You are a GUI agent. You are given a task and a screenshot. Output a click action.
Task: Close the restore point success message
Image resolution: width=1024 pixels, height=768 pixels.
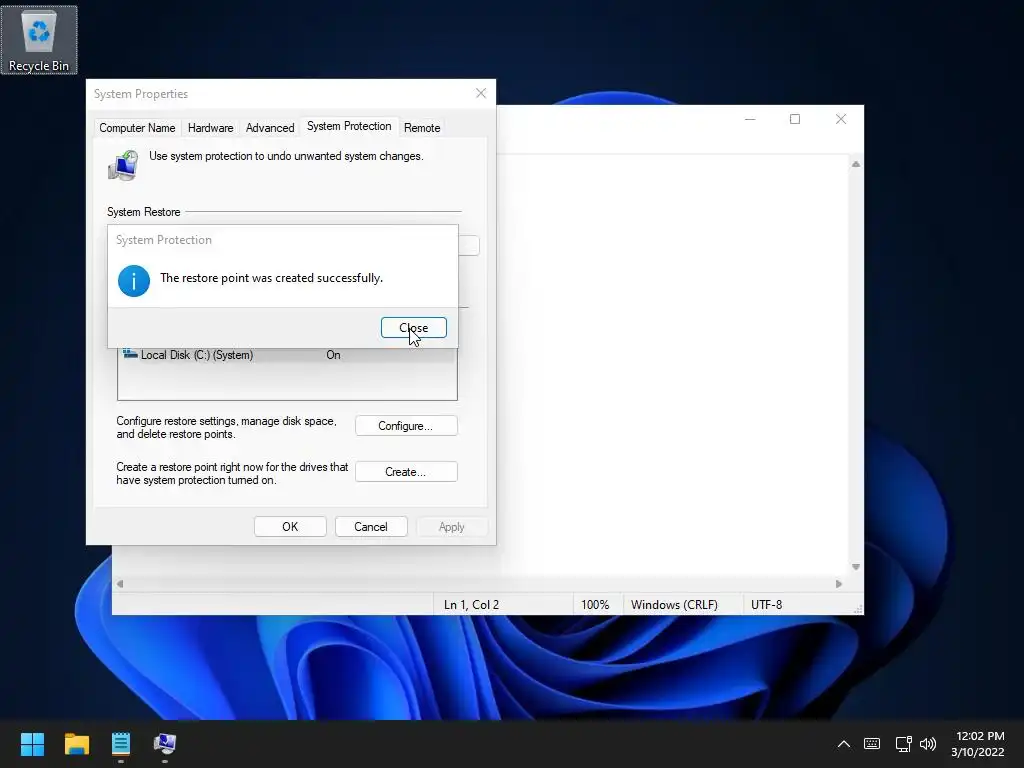413,328
